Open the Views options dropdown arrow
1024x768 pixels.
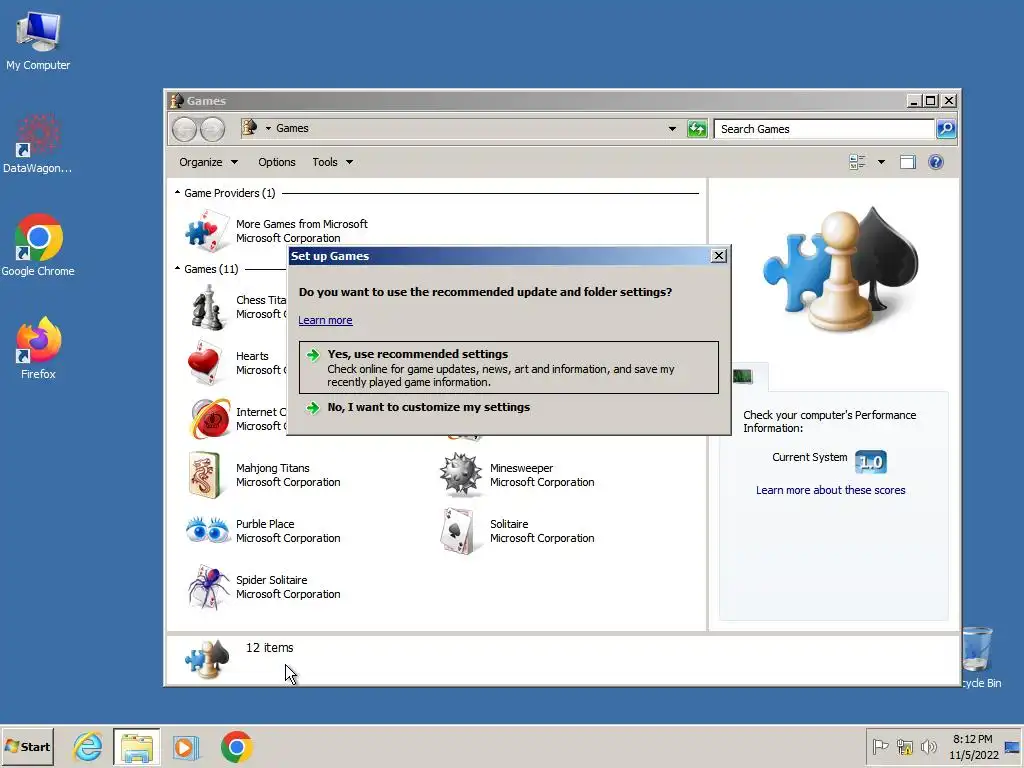881,162
